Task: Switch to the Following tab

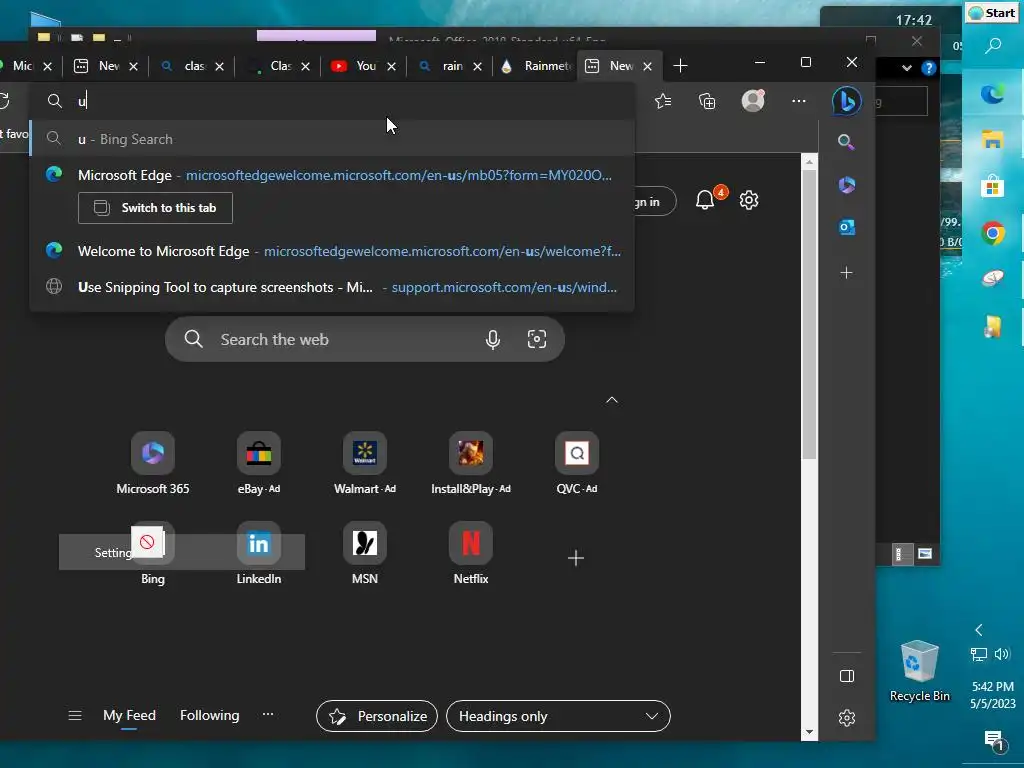Action: [210, 716]
